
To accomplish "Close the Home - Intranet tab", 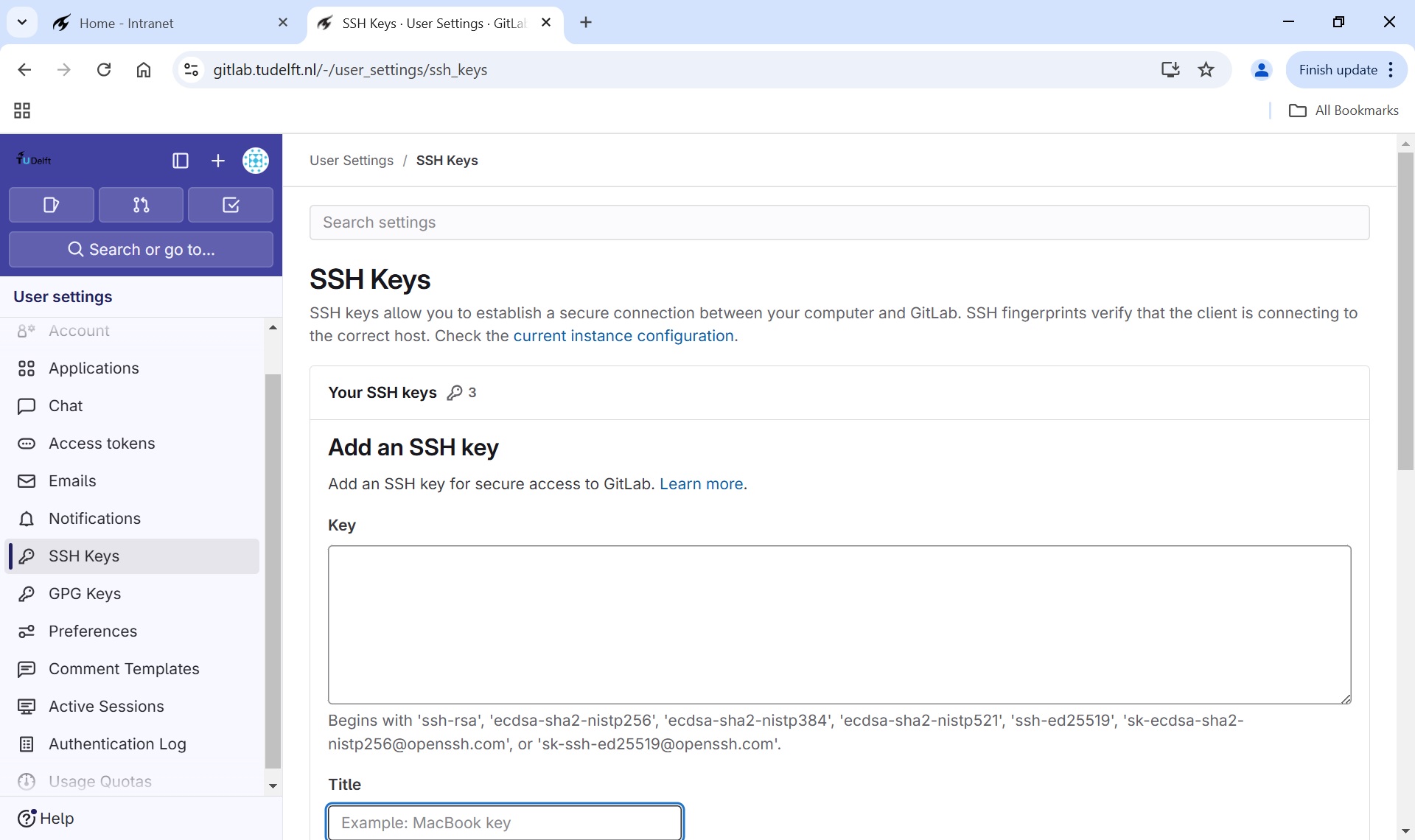I will coord(283,23).
